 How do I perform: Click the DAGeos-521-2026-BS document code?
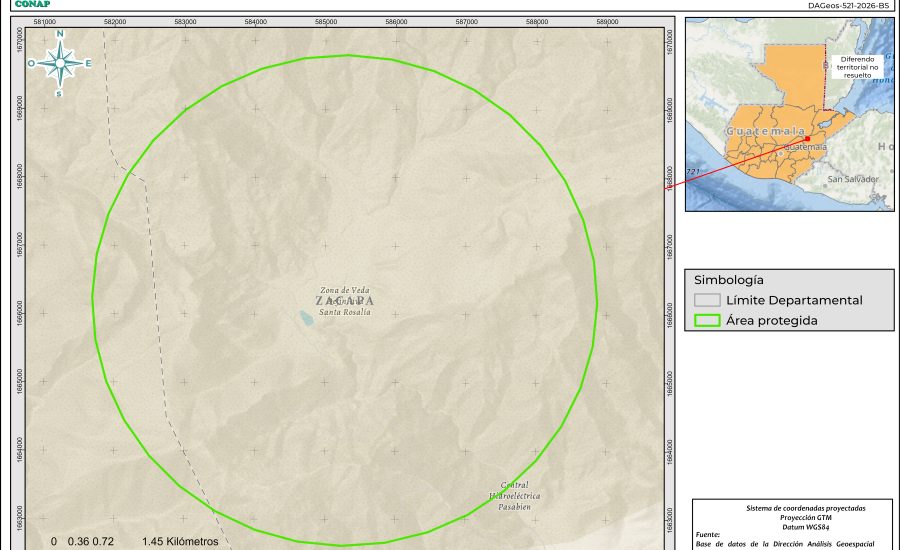(x=848, y=5)
